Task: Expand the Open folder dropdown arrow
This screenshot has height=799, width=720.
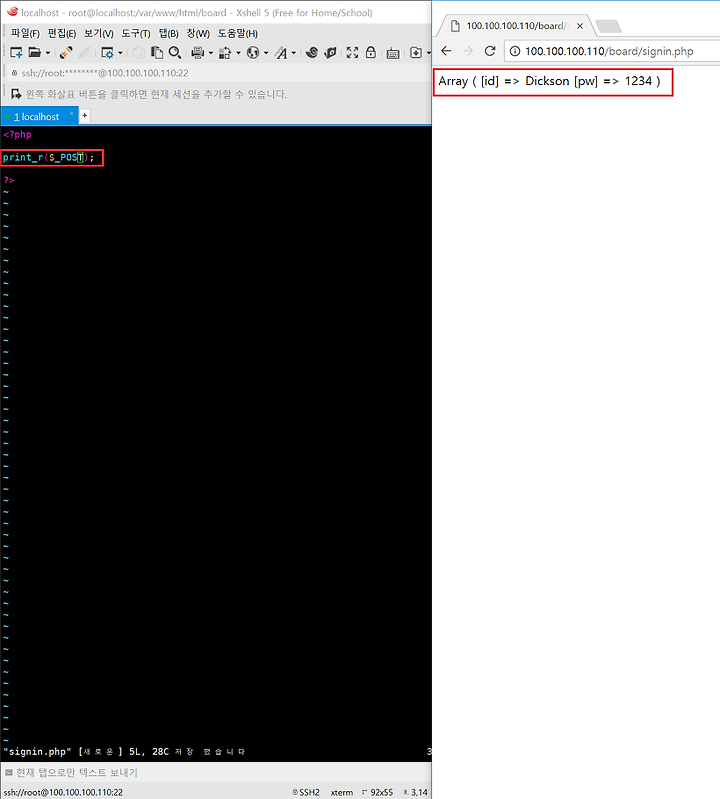Action: [48, 52]
